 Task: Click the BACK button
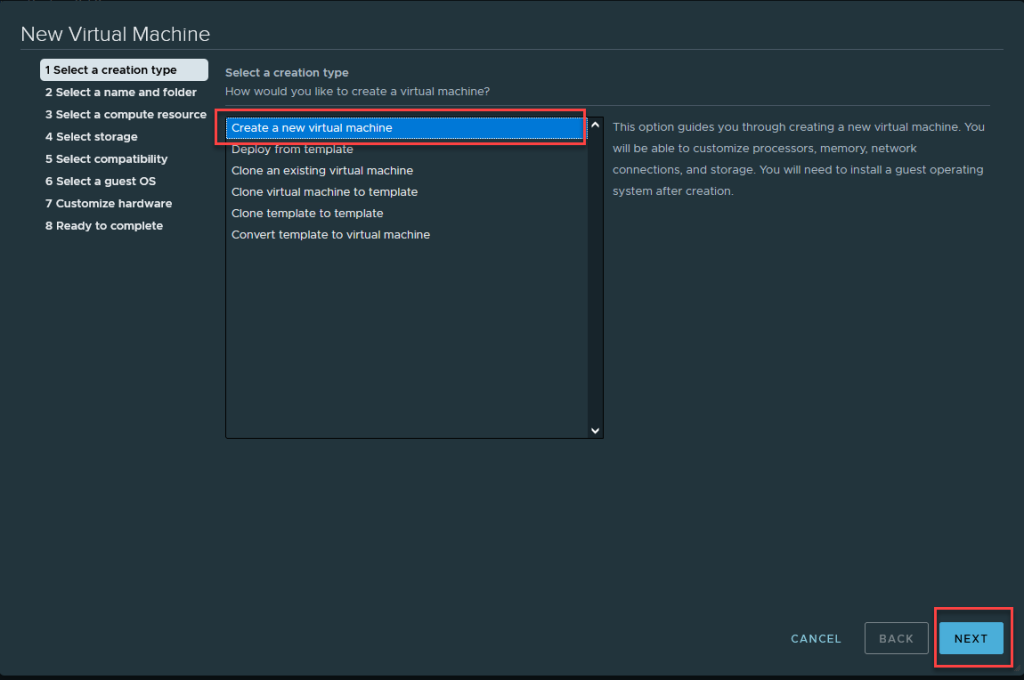click(x=896, y=639)
